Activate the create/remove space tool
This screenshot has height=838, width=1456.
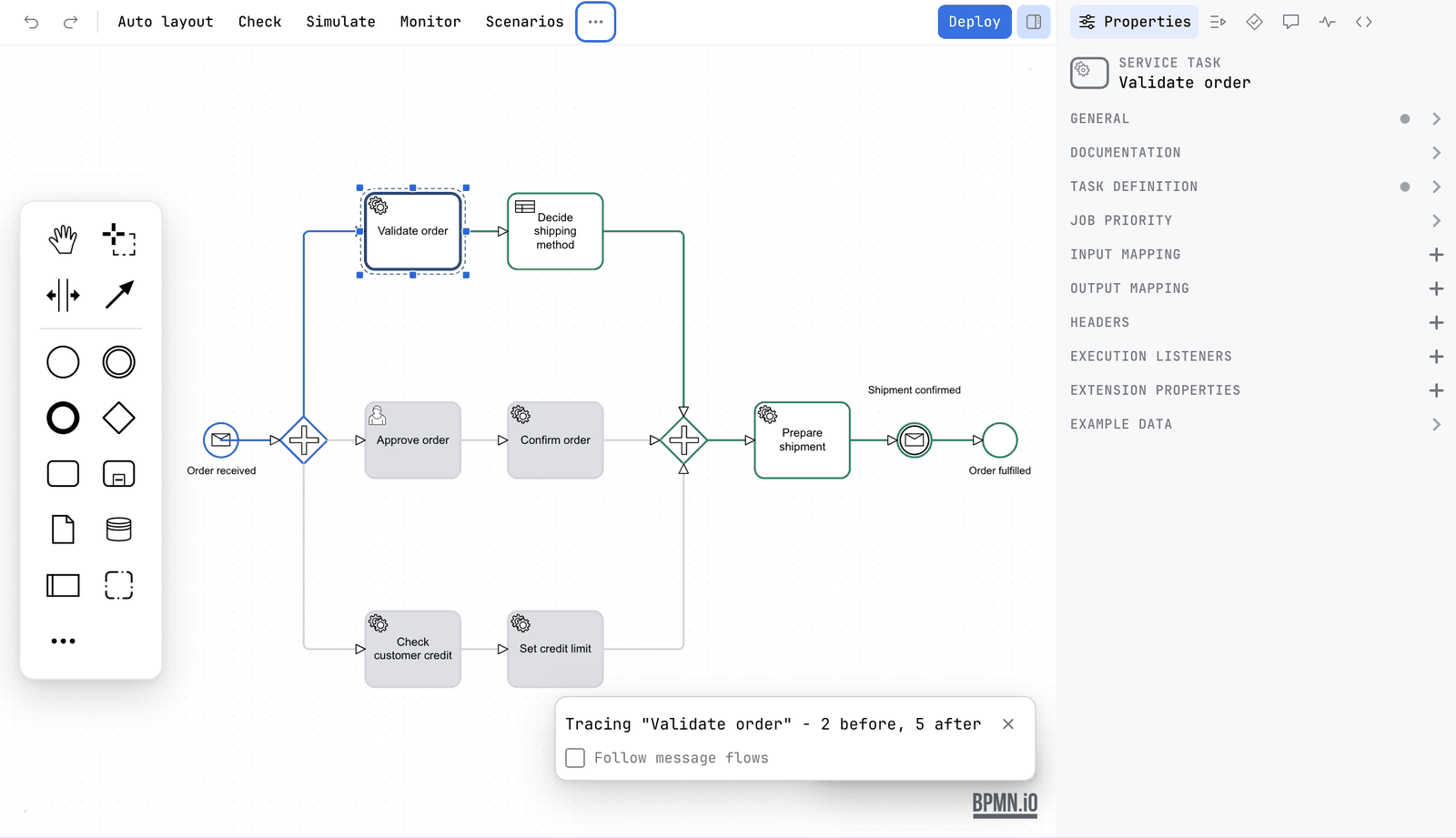[x=63, y=295]
